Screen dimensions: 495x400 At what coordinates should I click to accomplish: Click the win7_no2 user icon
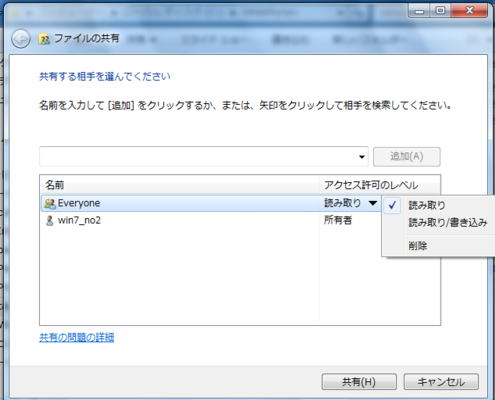tap(50, 221)
